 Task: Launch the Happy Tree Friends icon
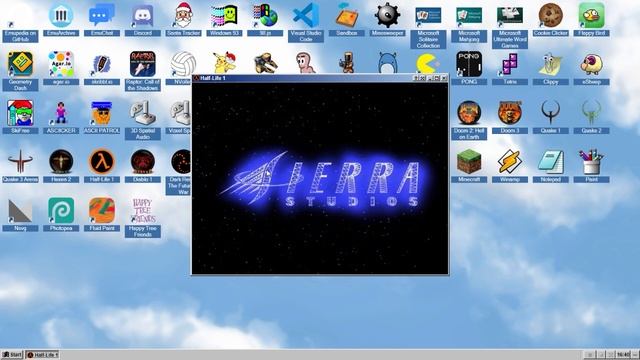pos(142,217)
